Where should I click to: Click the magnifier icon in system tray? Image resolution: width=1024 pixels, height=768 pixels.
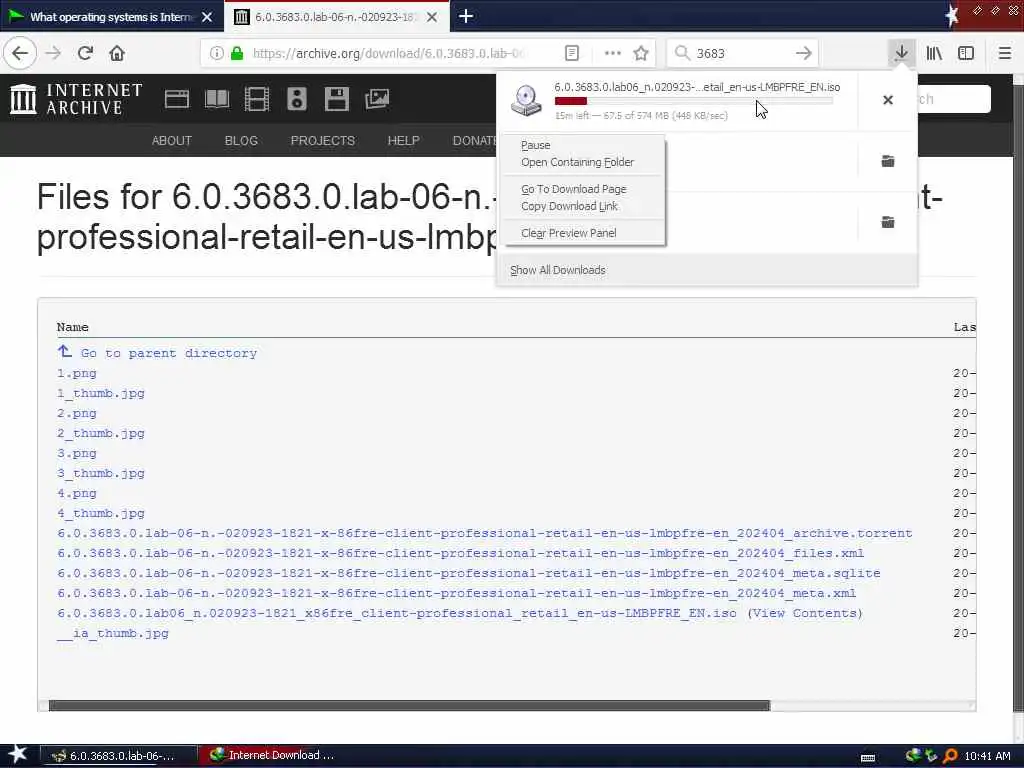(x=950, y=756)
